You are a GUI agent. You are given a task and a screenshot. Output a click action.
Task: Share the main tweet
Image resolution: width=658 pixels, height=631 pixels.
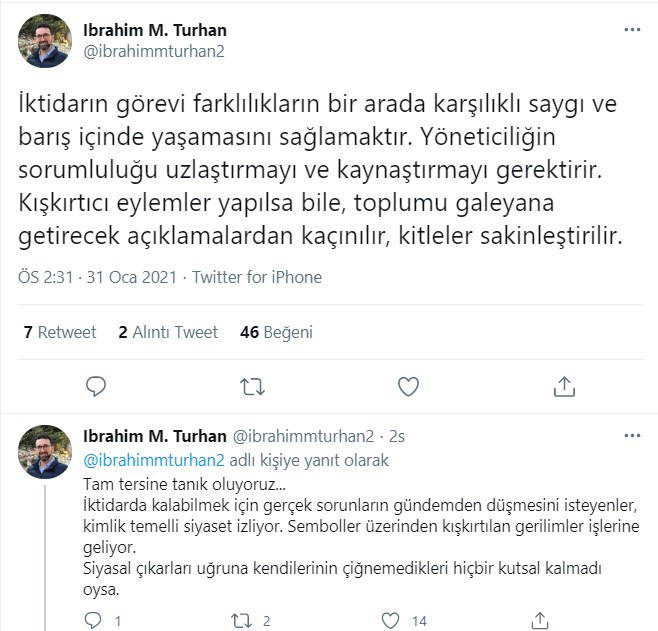[564, 386]
